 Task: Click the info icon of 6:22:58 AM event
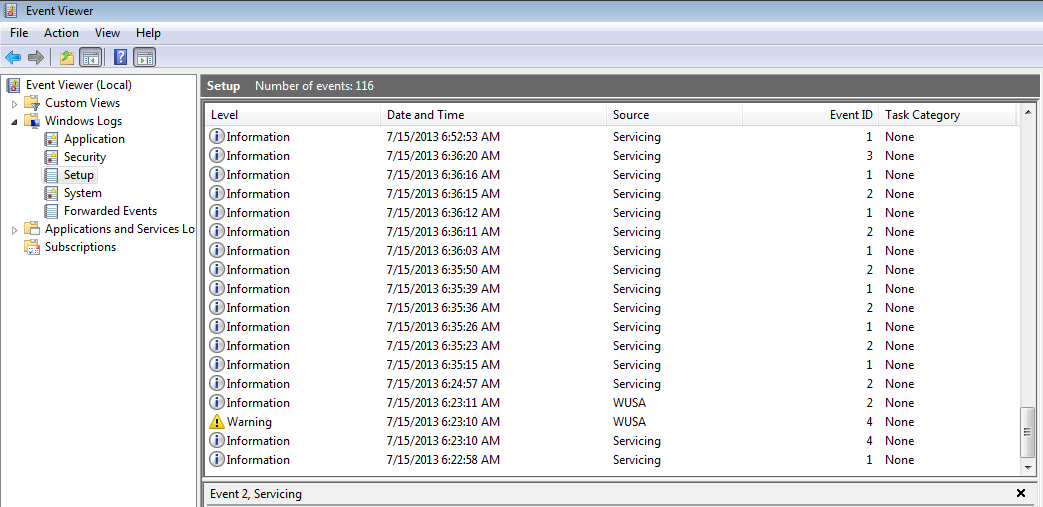click(217, 459)
